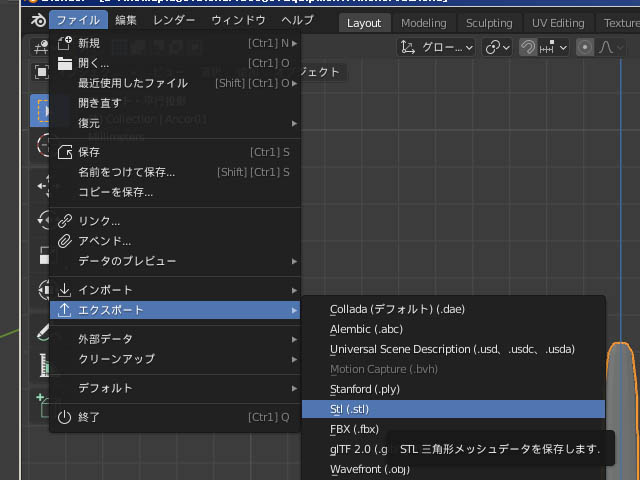
Task: Choose 開く... from the file menu
Action: [x=175, y=63]
